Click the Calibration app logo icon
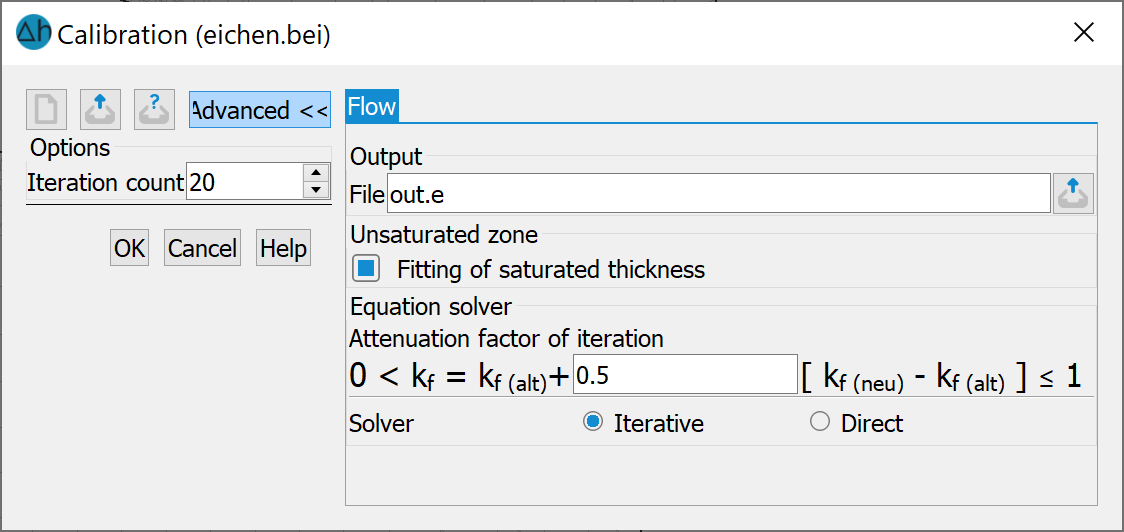Screen dimensions: 1124x532 coord(33,32)
